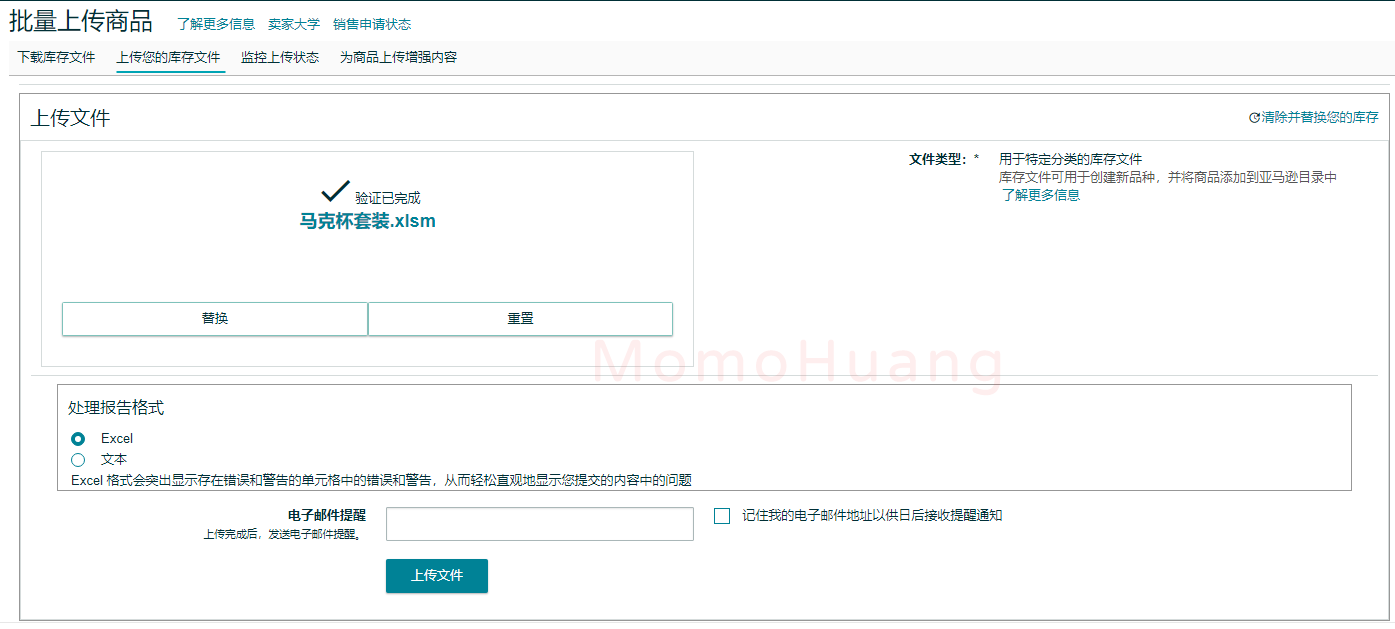Open the file 马克杯套装.xlsm
The height and width of the screenshot is (629, 1395).
368,221
